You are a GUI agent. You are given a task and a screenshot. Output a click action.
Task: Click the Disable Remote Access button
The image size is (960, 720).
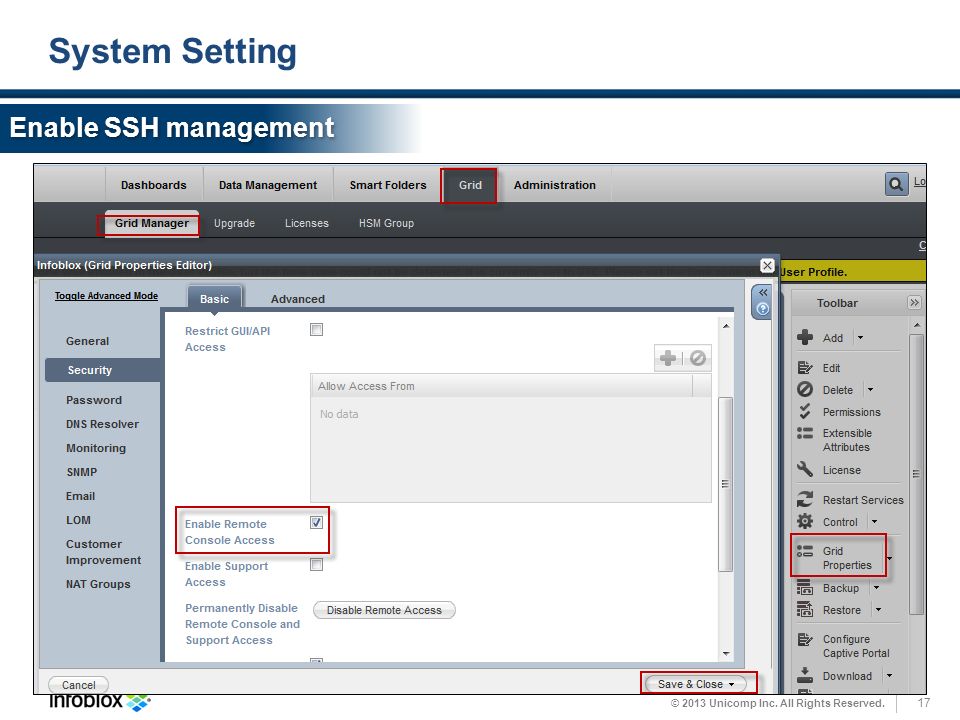[x=384, y=610]
